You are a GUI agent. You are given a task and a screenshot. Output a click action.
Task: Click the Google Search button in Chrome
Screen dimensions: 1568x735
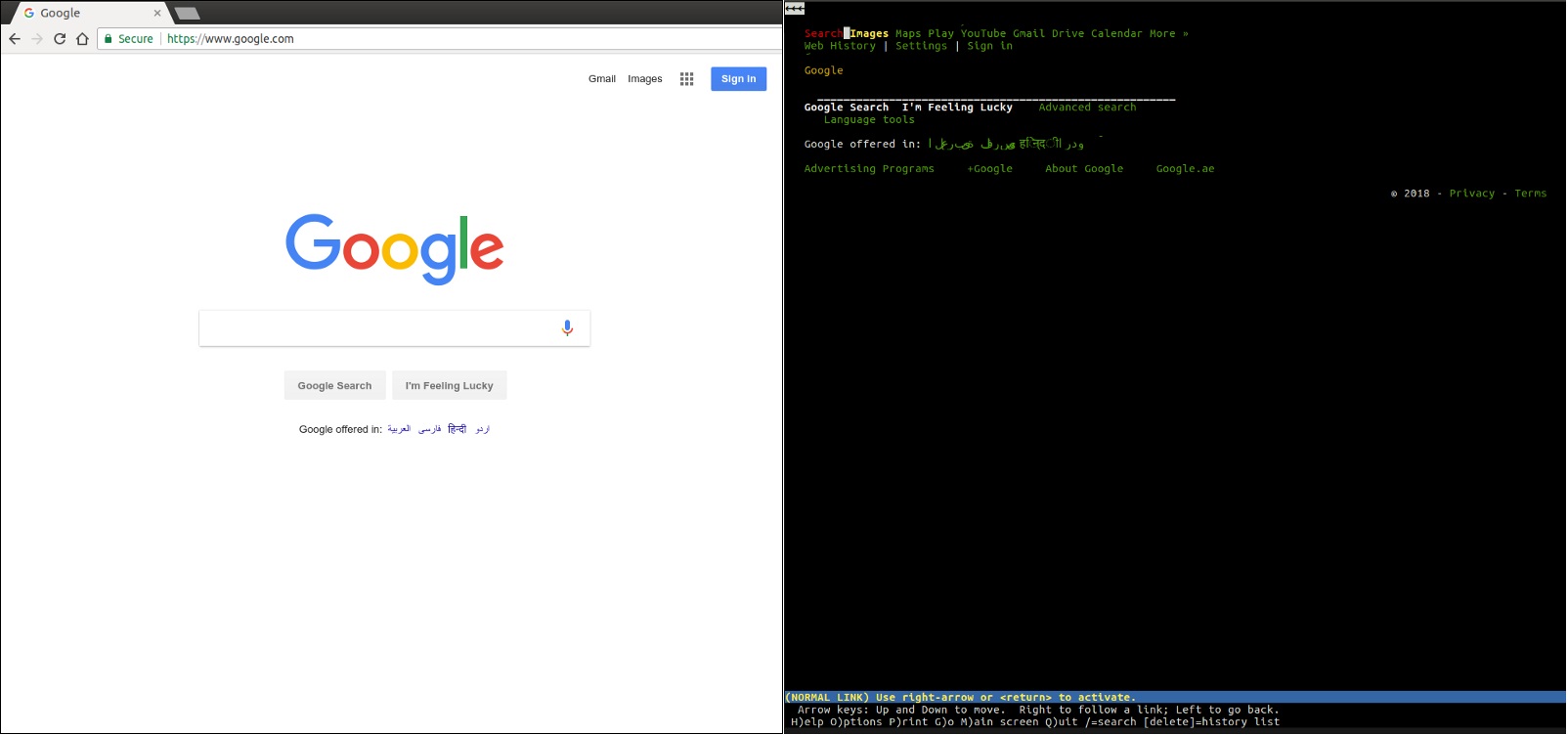click(335, 386)
